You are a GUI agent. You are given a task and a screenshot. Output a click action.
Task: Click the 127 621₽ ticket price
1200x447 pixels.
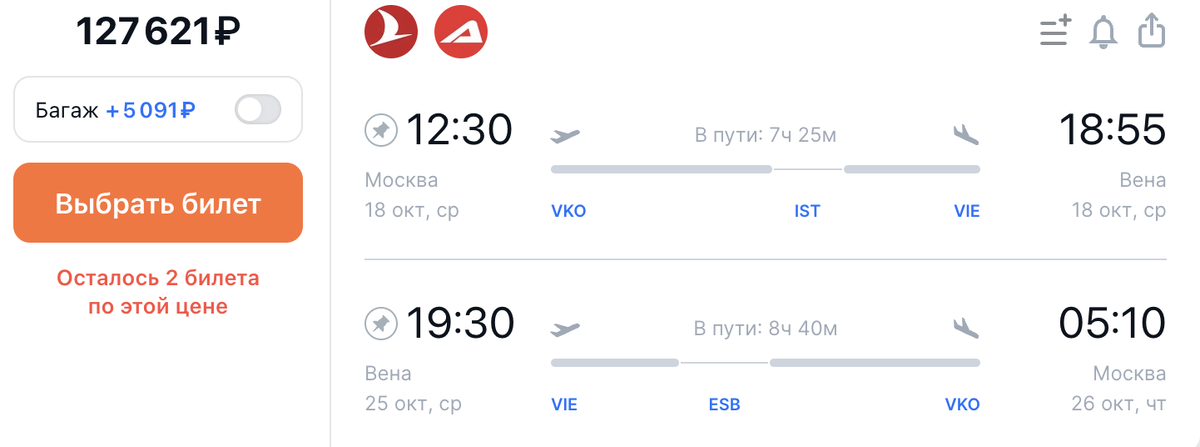[x=158, y=33]
